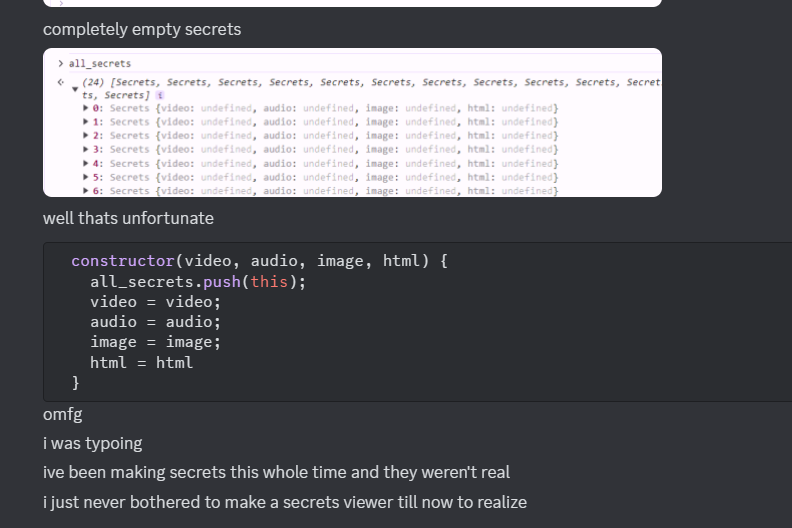The image size is (792, 528).
Task: Click the "i was typoing" message
Action: 93,443
